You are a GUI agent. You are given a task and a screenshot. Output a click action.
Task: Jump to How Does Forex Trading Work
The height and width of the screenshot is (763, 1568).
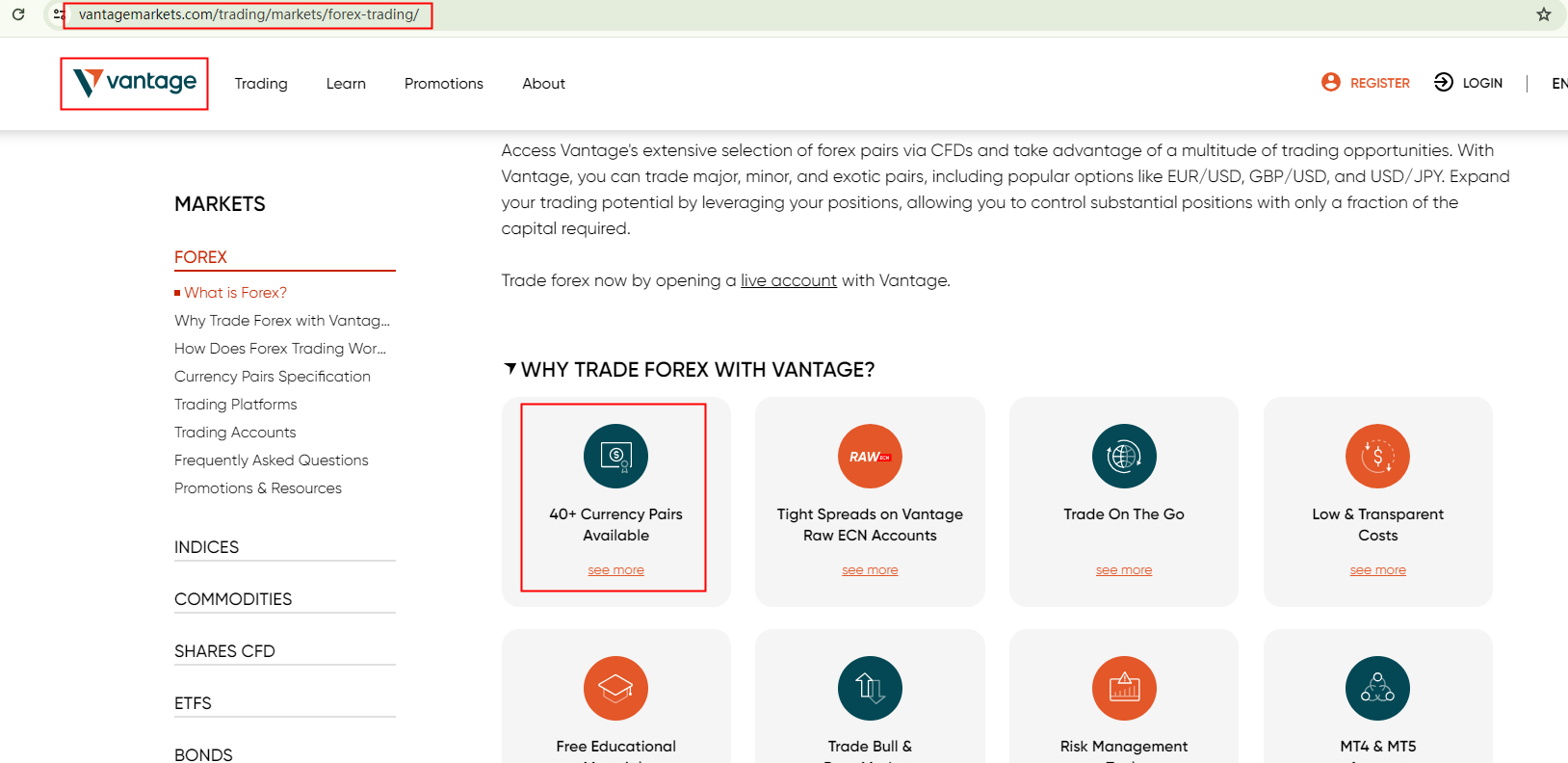(280, 349)
